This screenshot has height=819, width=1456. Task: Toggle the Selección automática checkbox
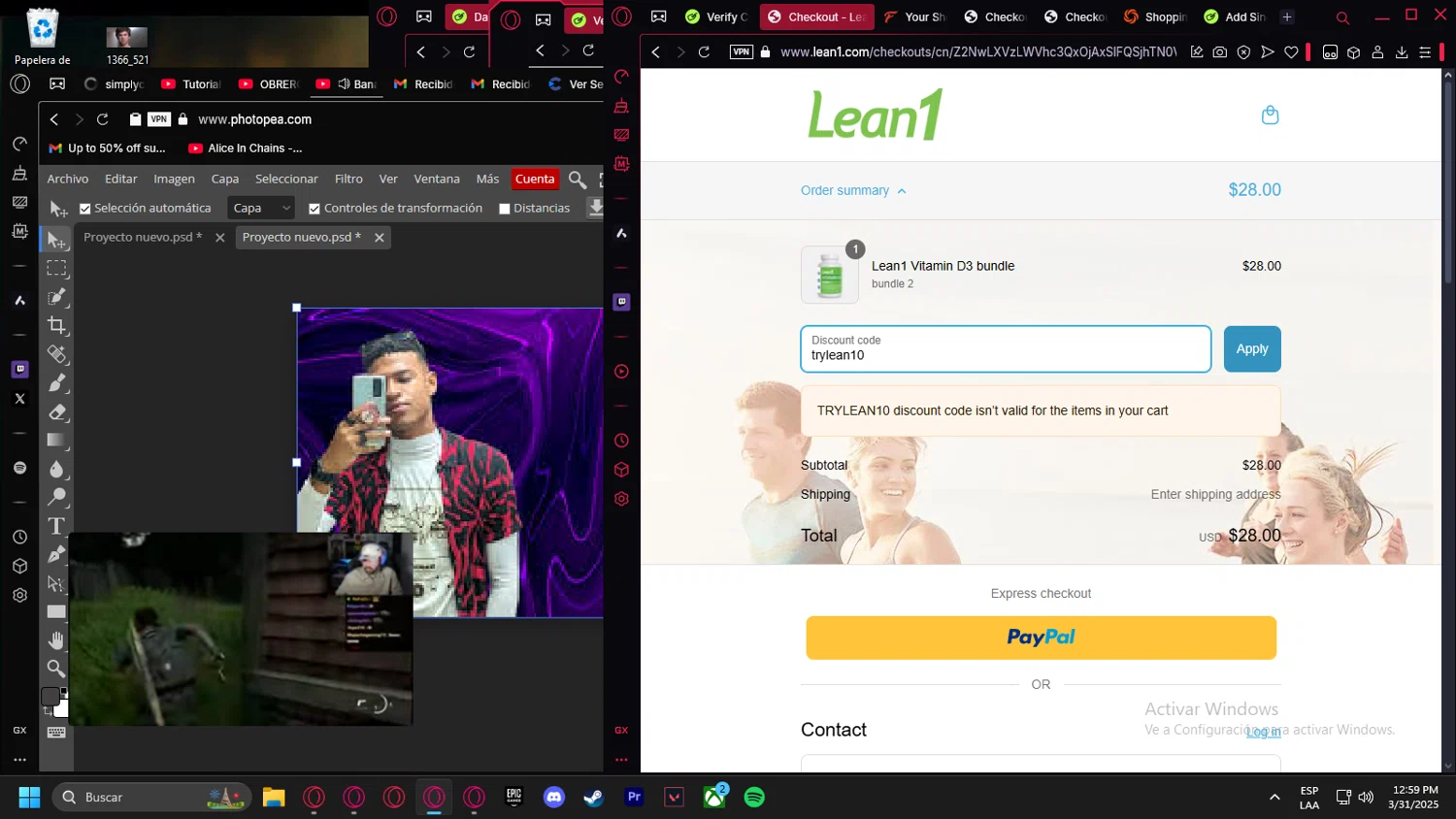point(84,209)
